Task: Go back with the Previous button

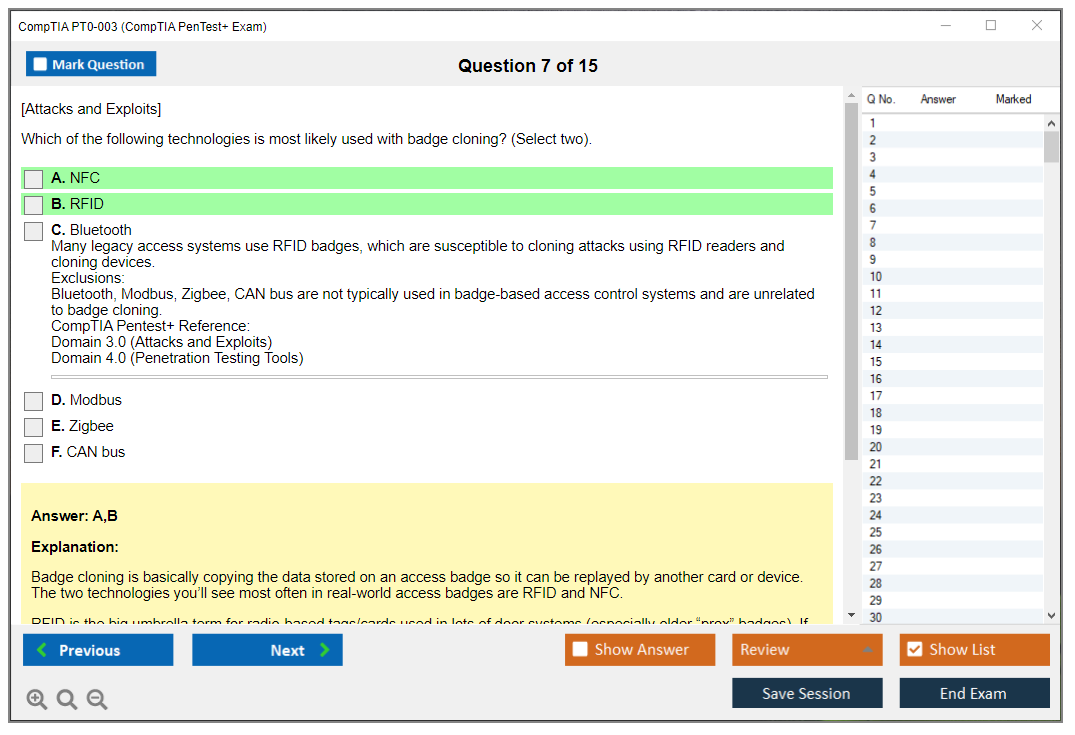Action: (98, 650)
